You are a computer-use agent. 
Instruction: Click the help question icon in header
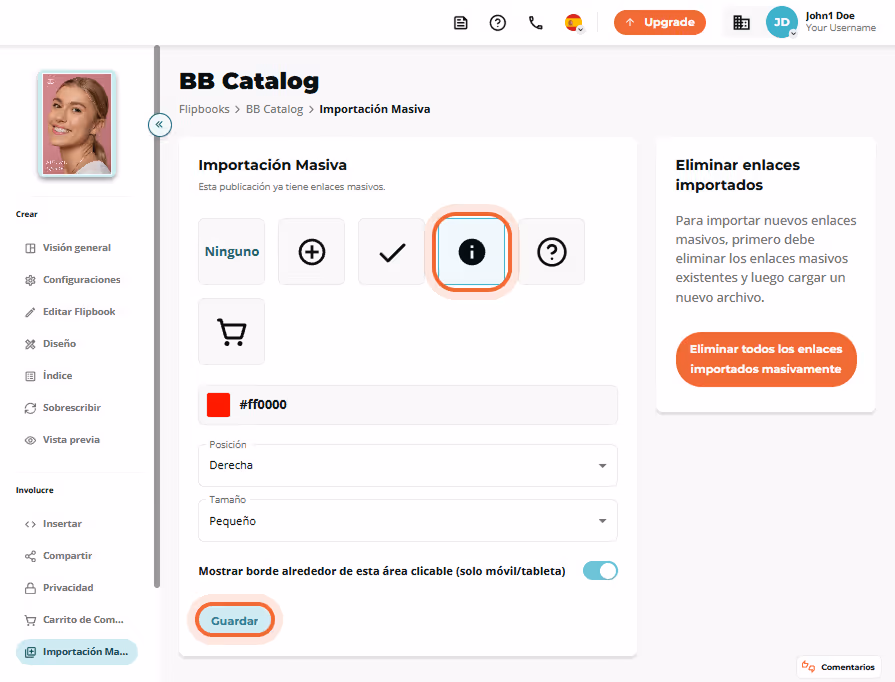click(498, 23)
